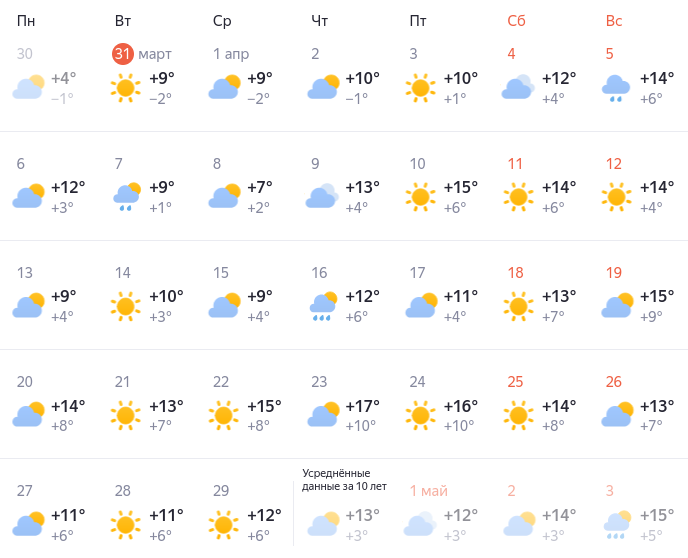Click the sun icon for April 28

click(125, 523)
